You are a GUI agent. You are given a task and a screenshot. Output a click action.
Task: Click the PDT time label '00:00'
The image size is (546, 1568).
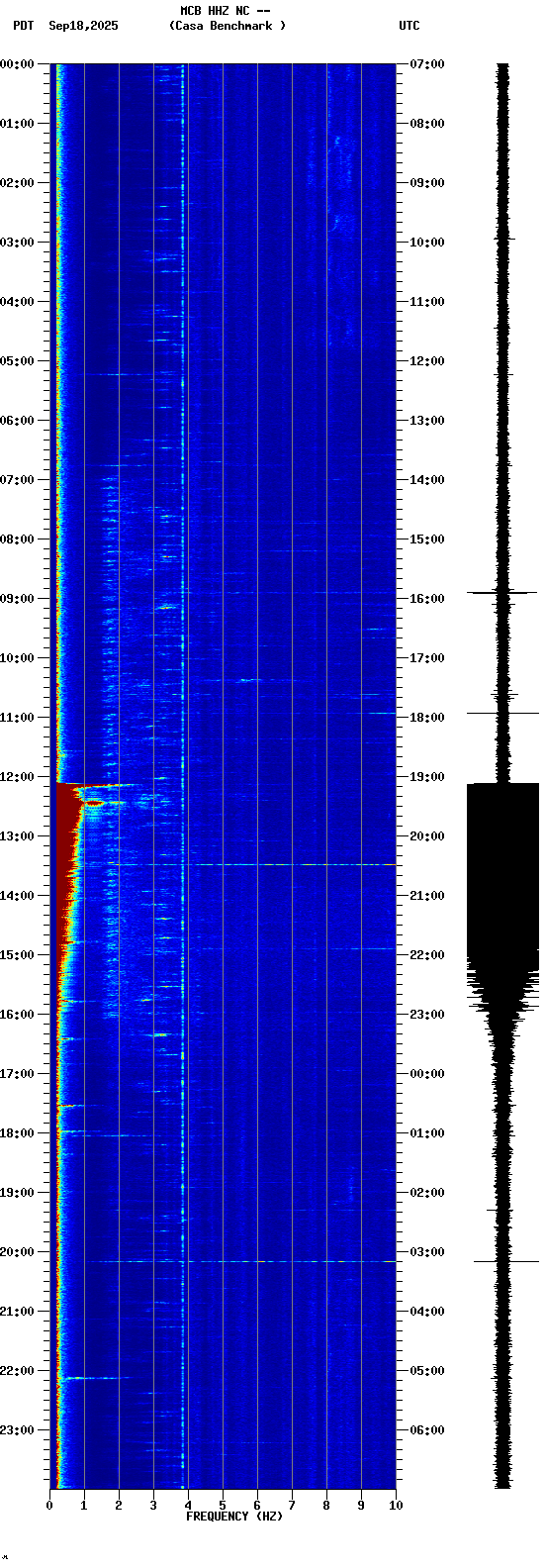pyautogui.click(x=17, y=64)
